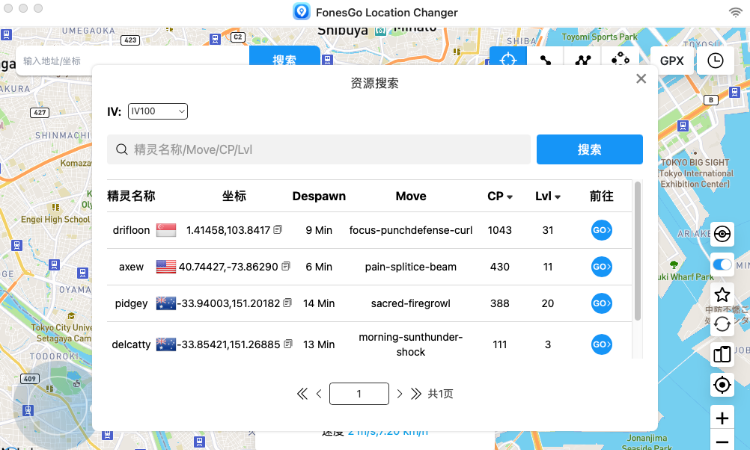Open the device panel sidebar icon

pos(722,355)
